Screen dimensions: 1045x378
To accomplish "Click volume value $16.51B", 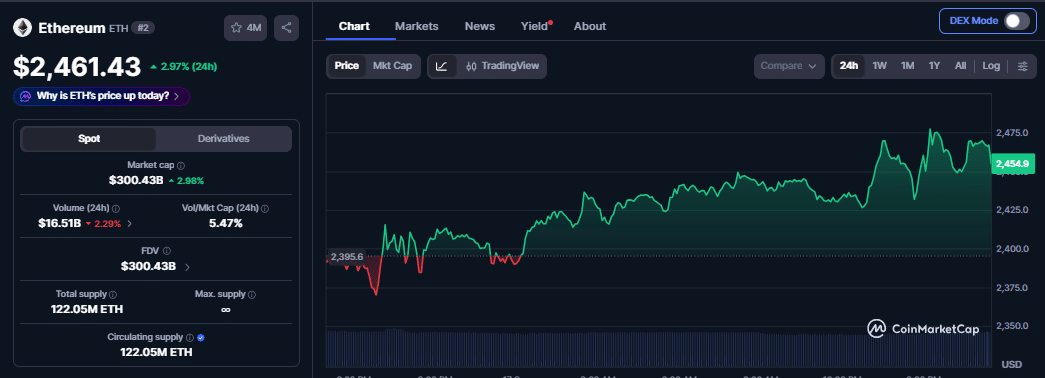I will [x=59, y=223].
